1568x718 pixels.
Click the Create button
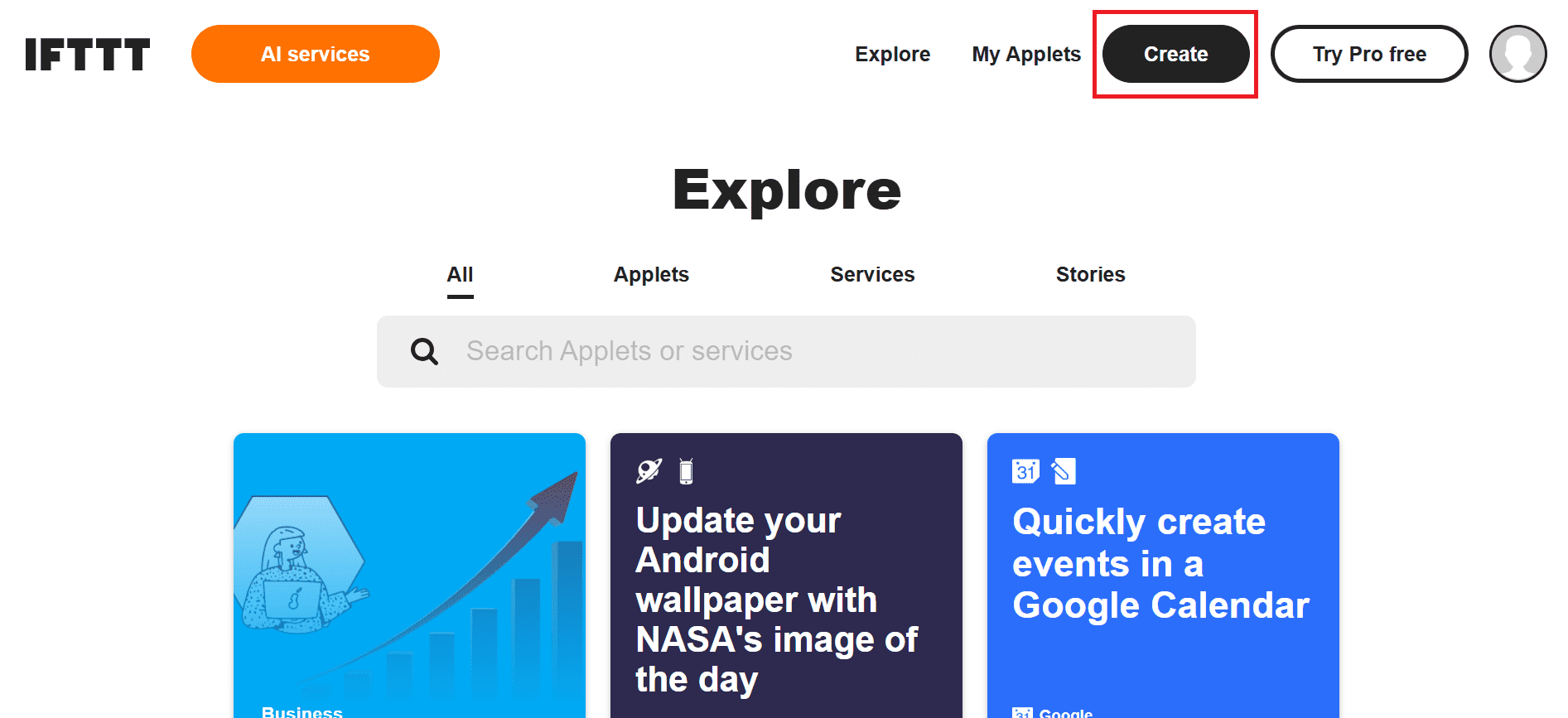[1175, 54]
